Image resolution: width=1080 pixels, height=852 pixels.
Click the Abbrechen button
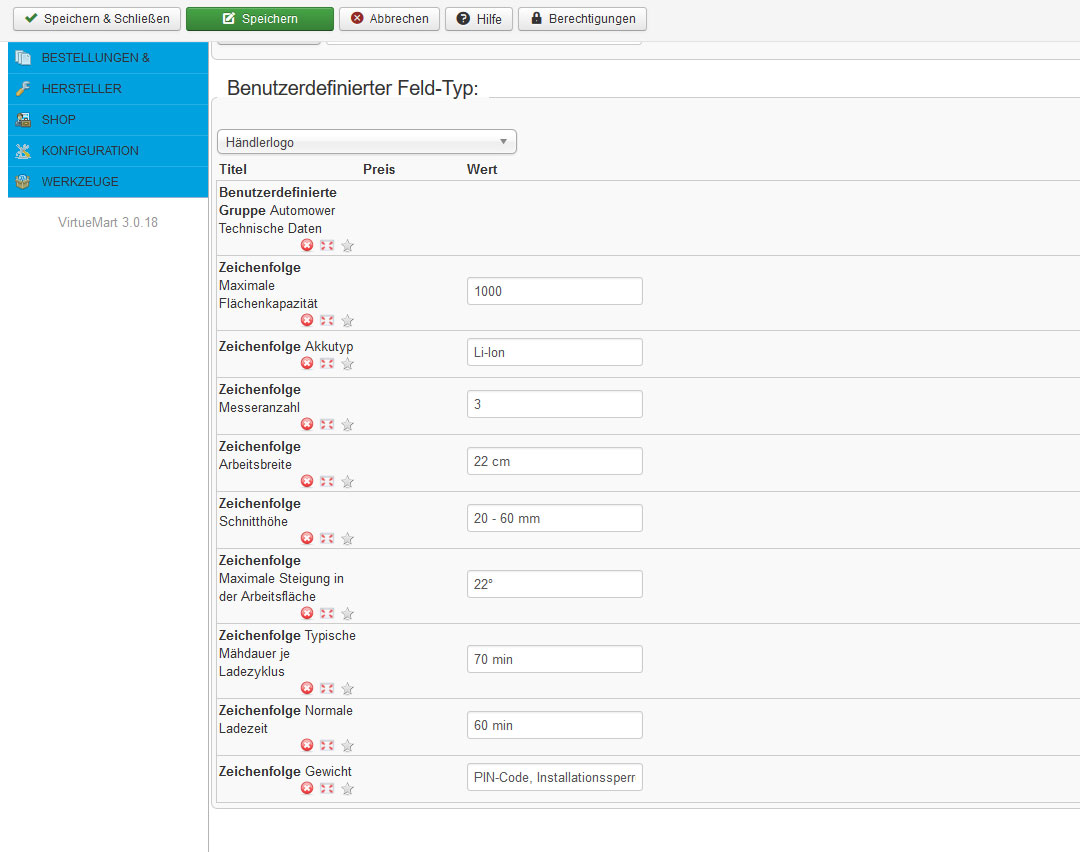389,19
